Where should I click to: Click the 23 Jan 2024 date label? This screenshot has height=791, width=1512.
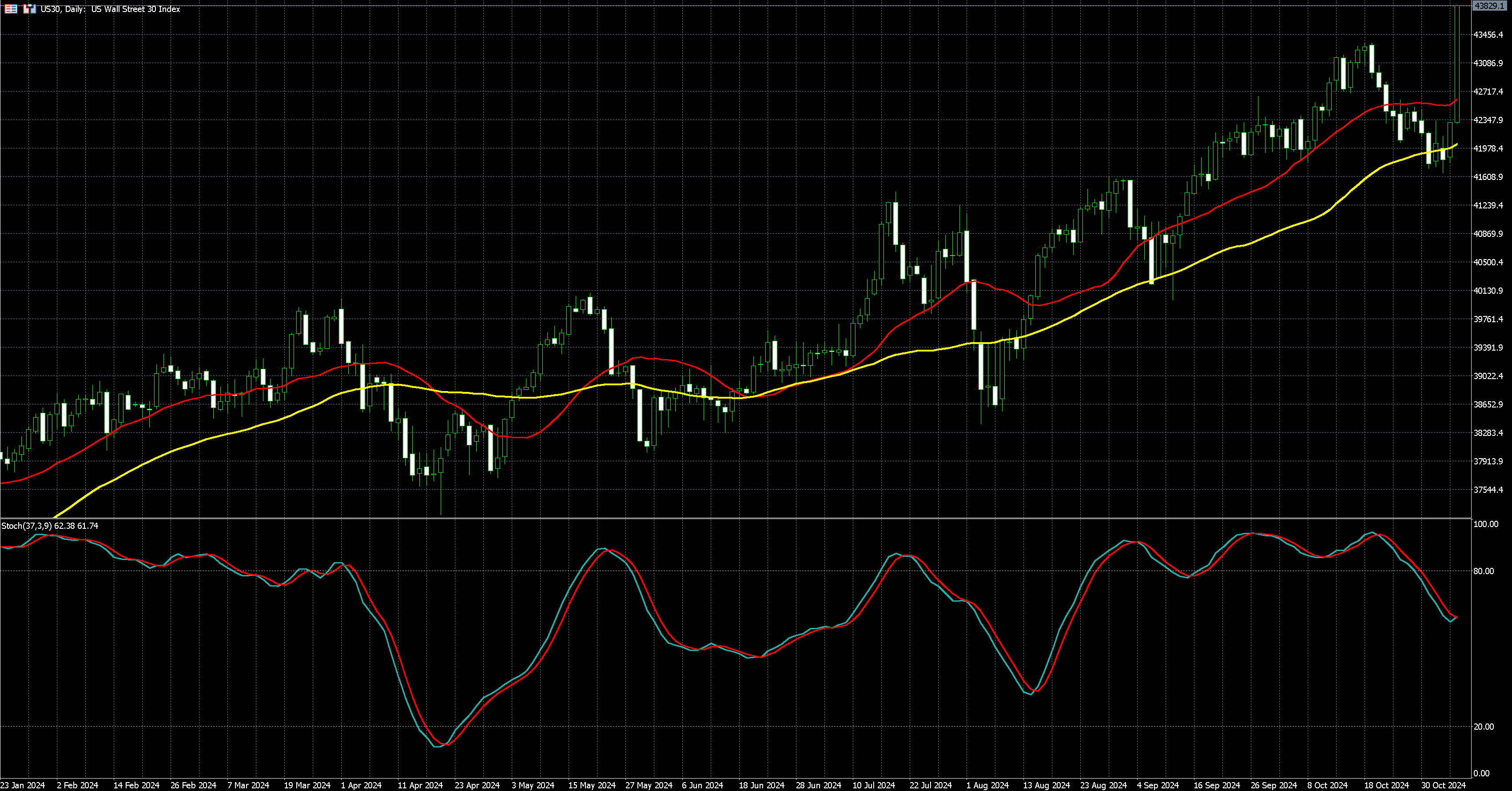tap(22, 785)
